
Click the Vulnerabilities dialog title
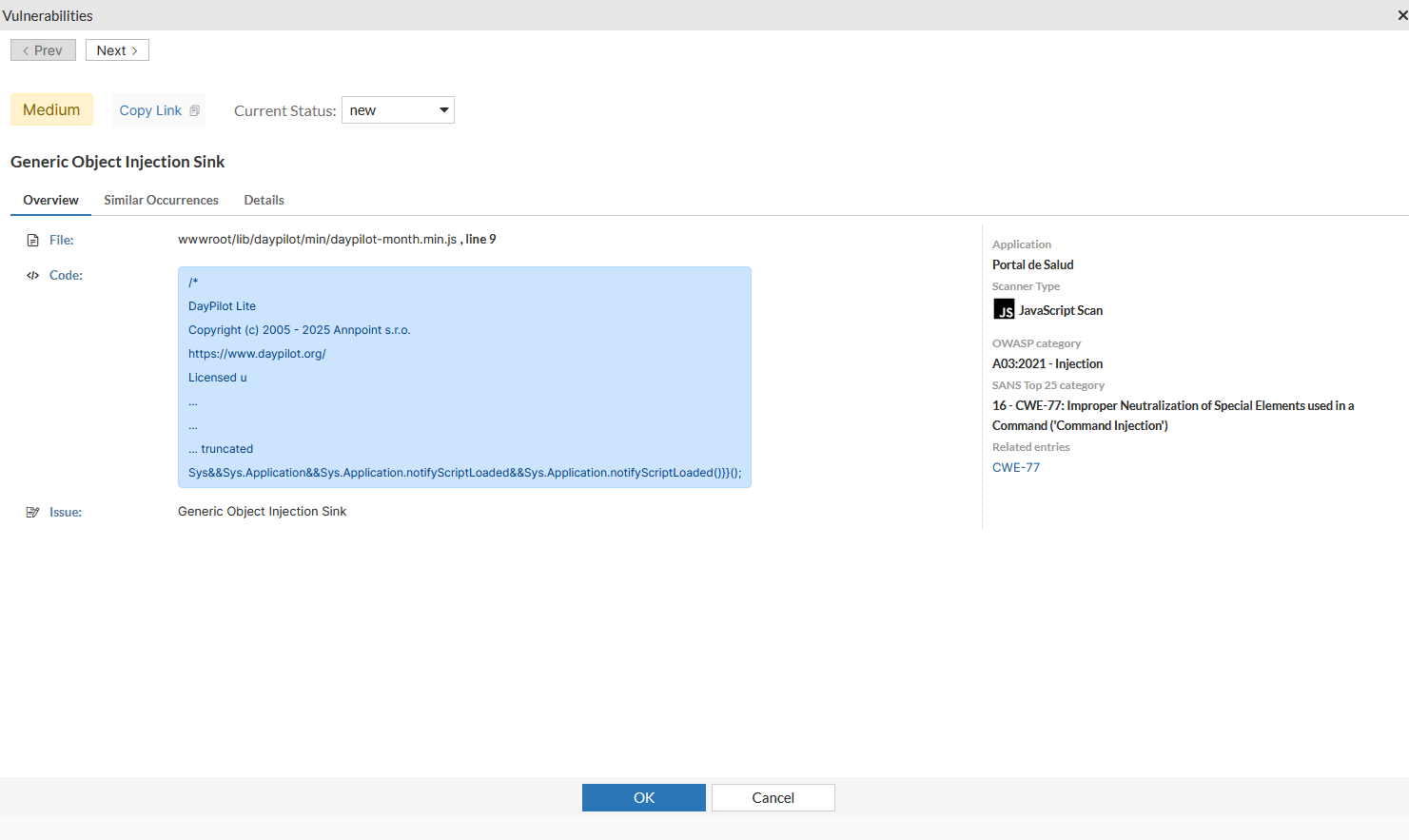pos(48,15)
